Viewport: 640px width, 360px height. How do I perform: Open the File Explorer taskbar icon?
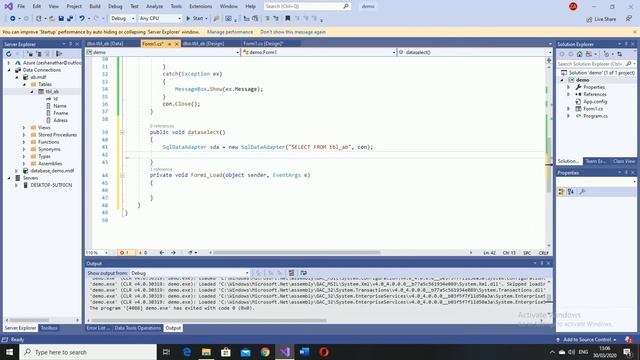207,352
